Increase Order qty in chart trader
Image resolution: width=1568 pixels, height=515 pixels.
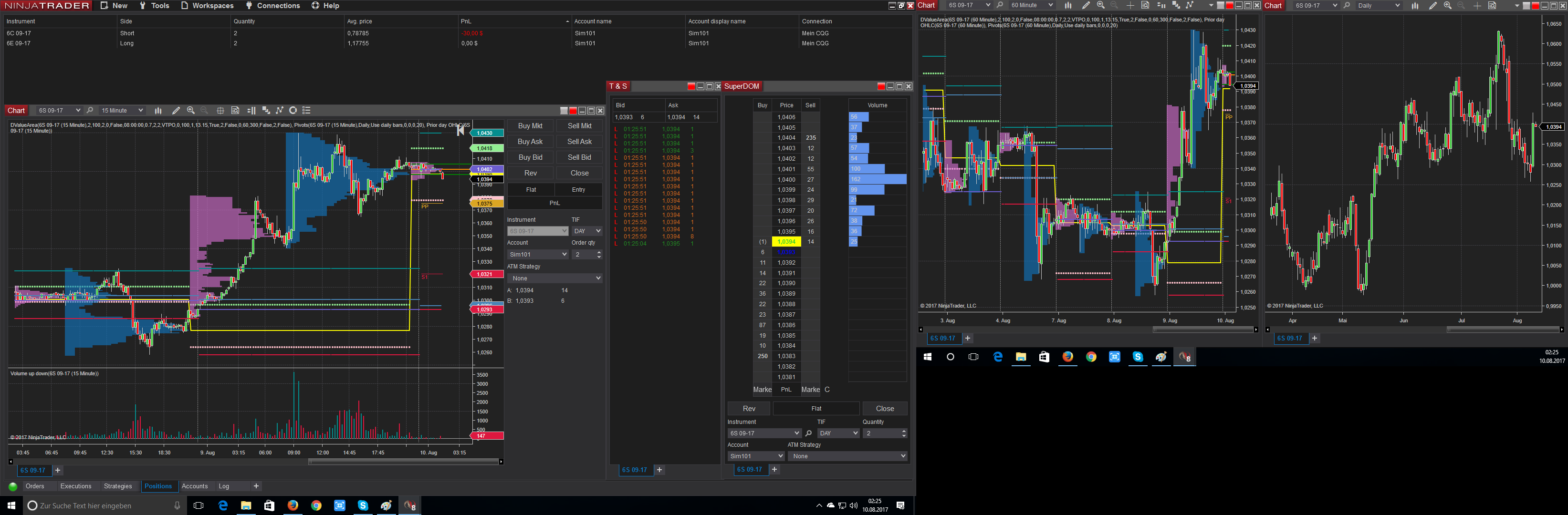[x=599, y=252]
